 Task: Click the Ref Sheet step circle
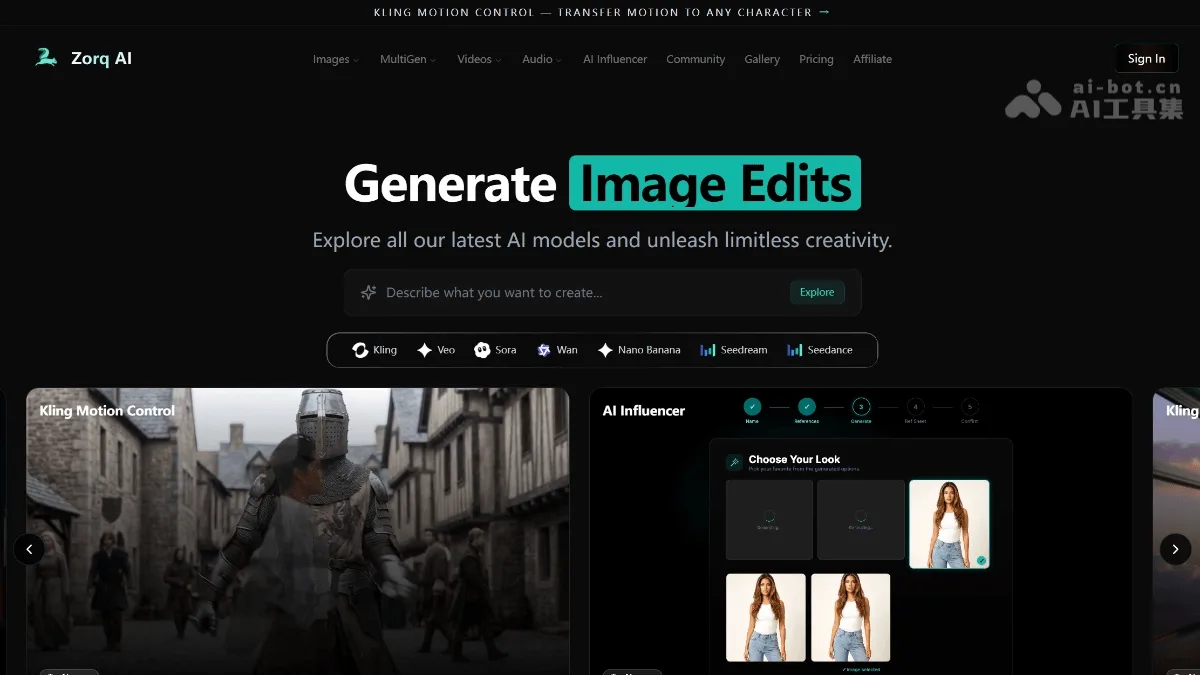(915, 407)
